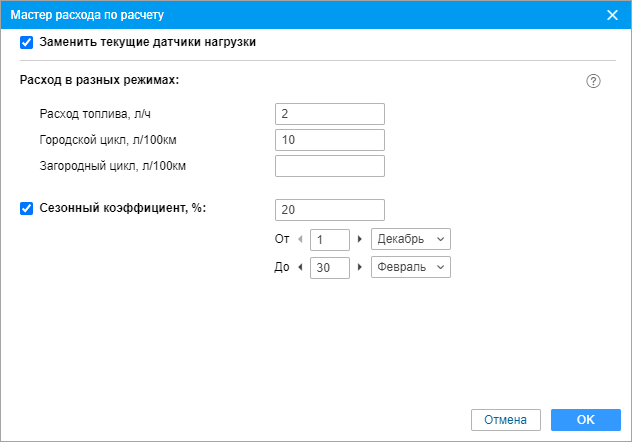
Task: Expand the Февраль month dropdown
Action: [x=411, y=268]
